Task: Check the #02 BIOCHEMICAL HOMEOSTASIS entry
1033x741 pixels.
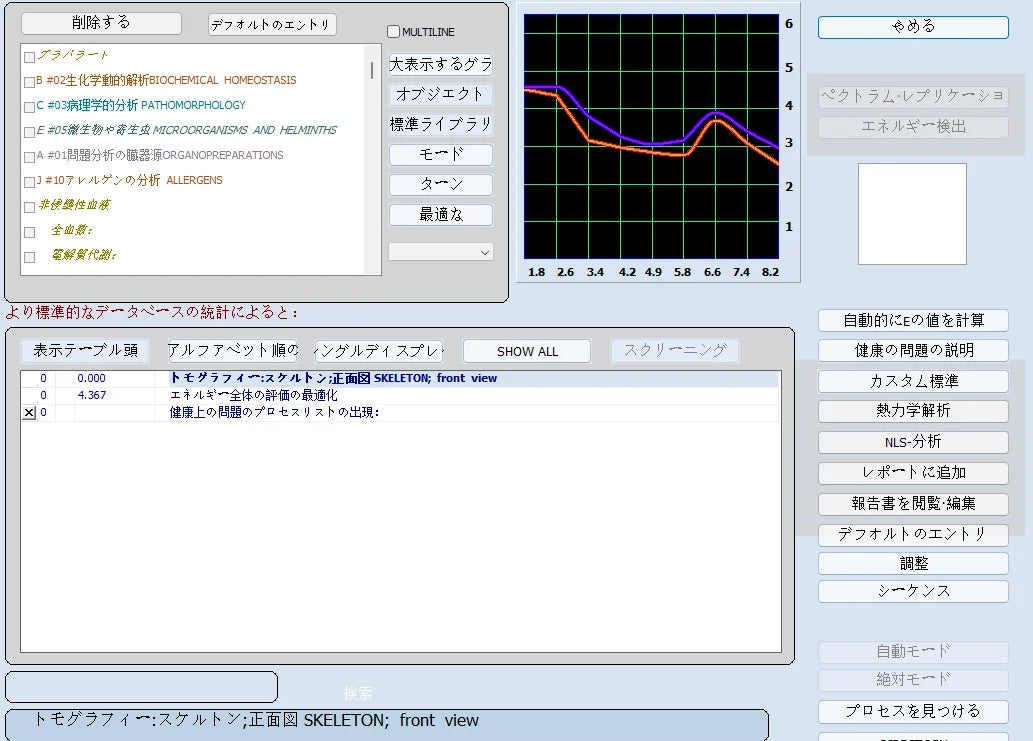Action: click(29, 81)
